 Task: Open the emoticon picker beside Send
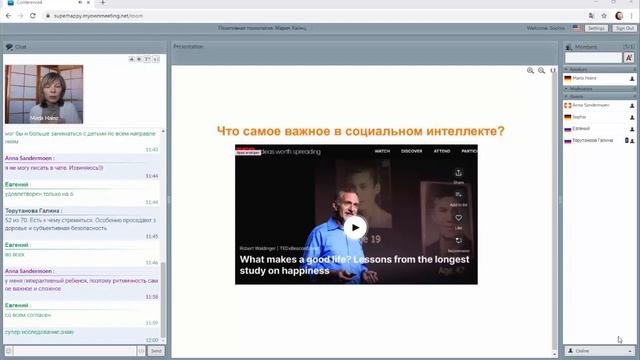tap(141, 351)
